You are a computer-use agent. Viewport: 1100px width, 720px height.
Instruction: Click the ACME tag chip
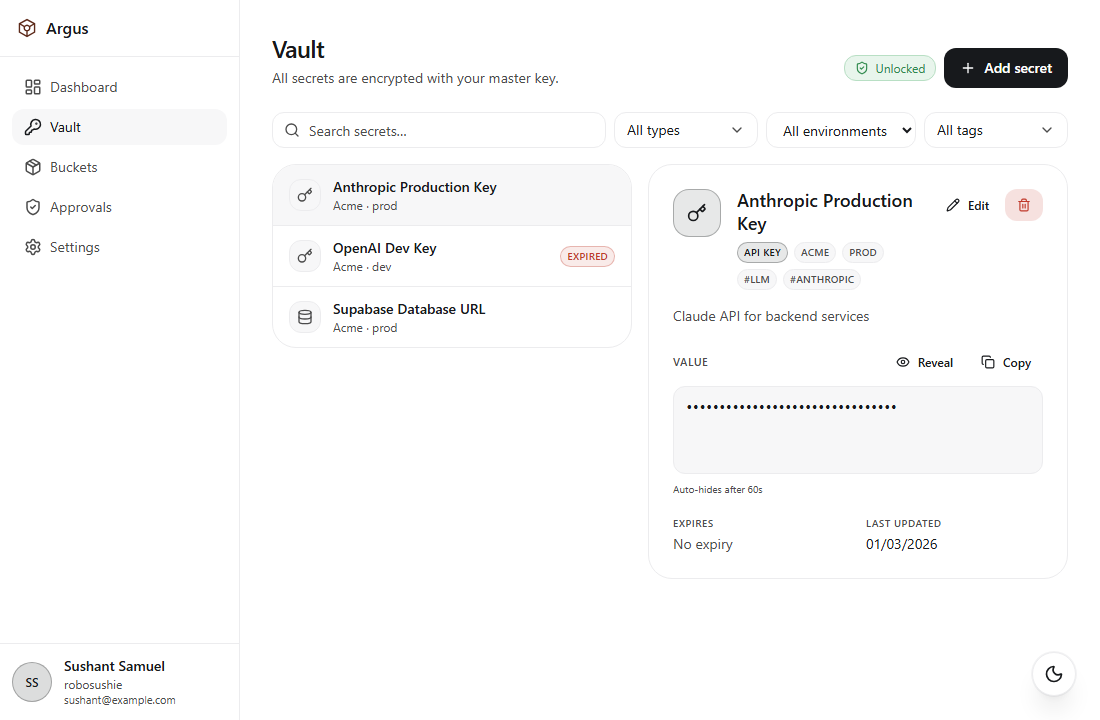coord(814,253)
